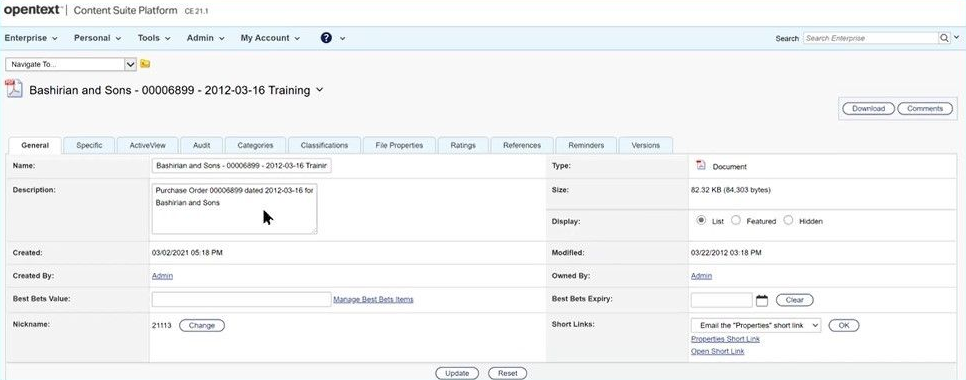This screenshot has width=966, height=380.
Task: Click the Name input field
Action: pyautogui.click(x=242, y=166)
